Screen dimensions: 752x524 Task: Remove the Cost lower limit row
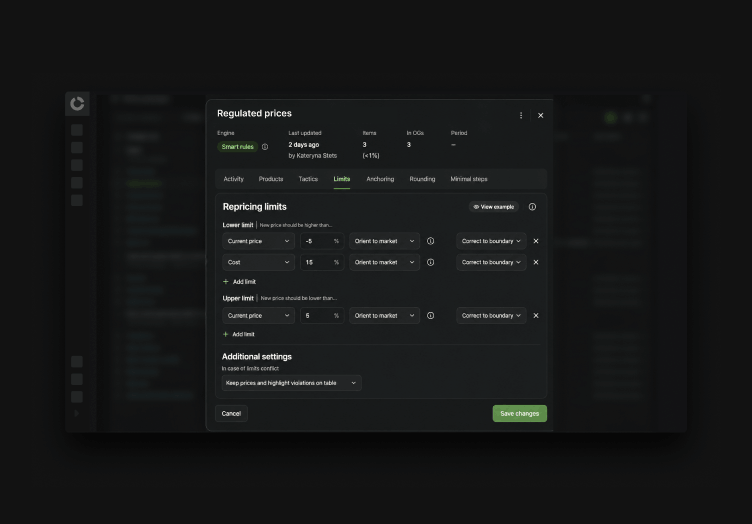[536, 262]
